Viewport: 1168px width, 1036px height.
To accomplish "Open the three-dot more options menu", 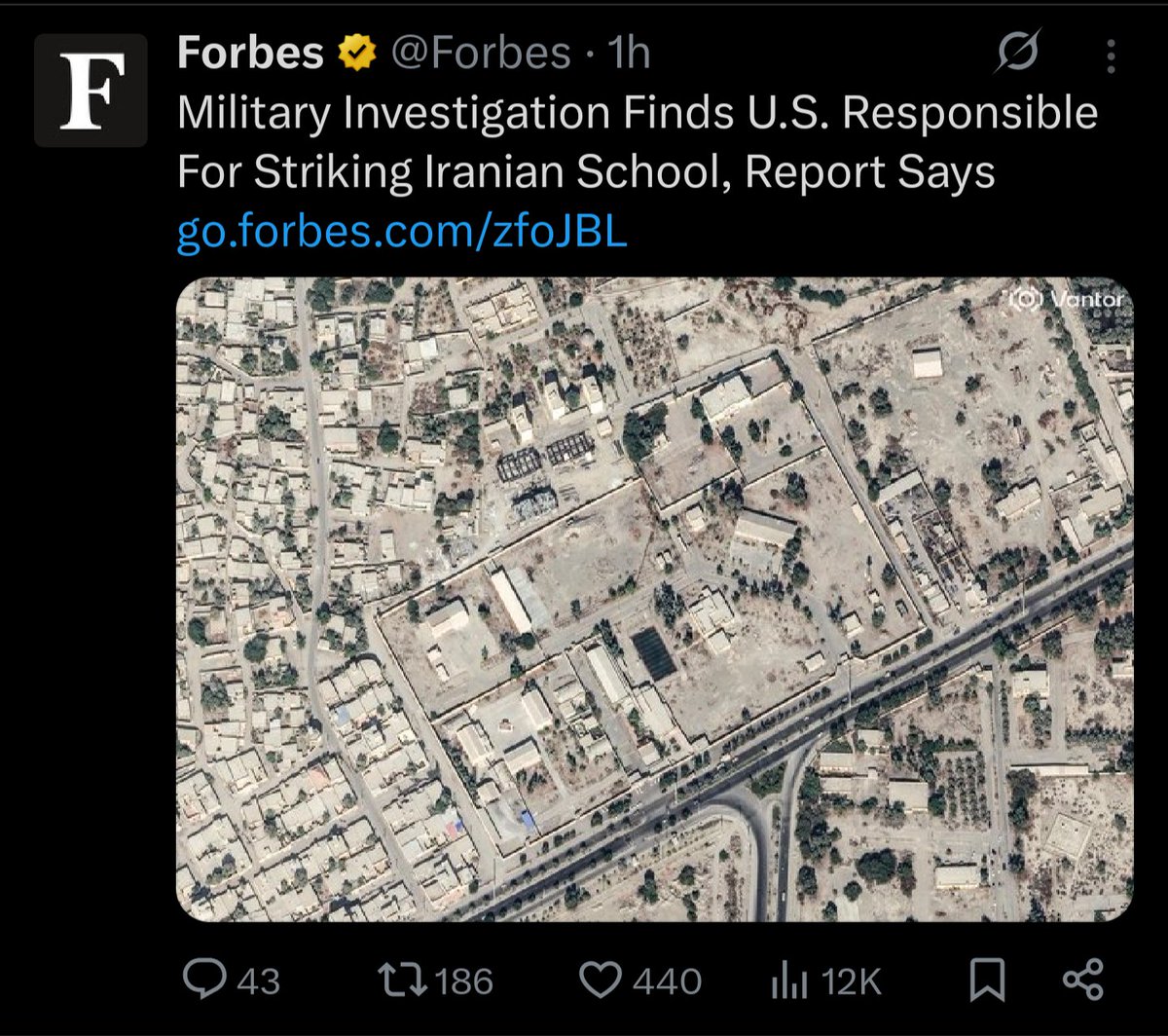I will [1111, 56].
